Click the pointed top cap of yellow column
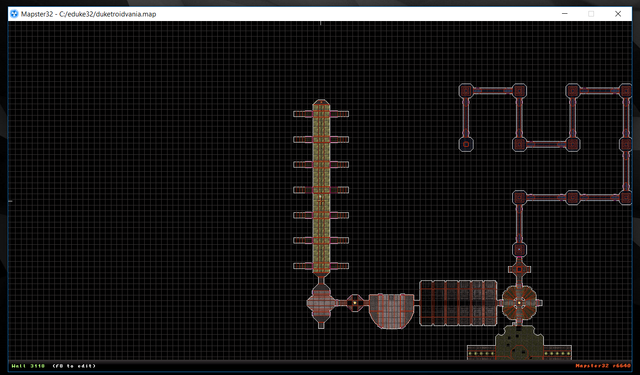This screenshot has width=640, height=375. tap(321, 102)
